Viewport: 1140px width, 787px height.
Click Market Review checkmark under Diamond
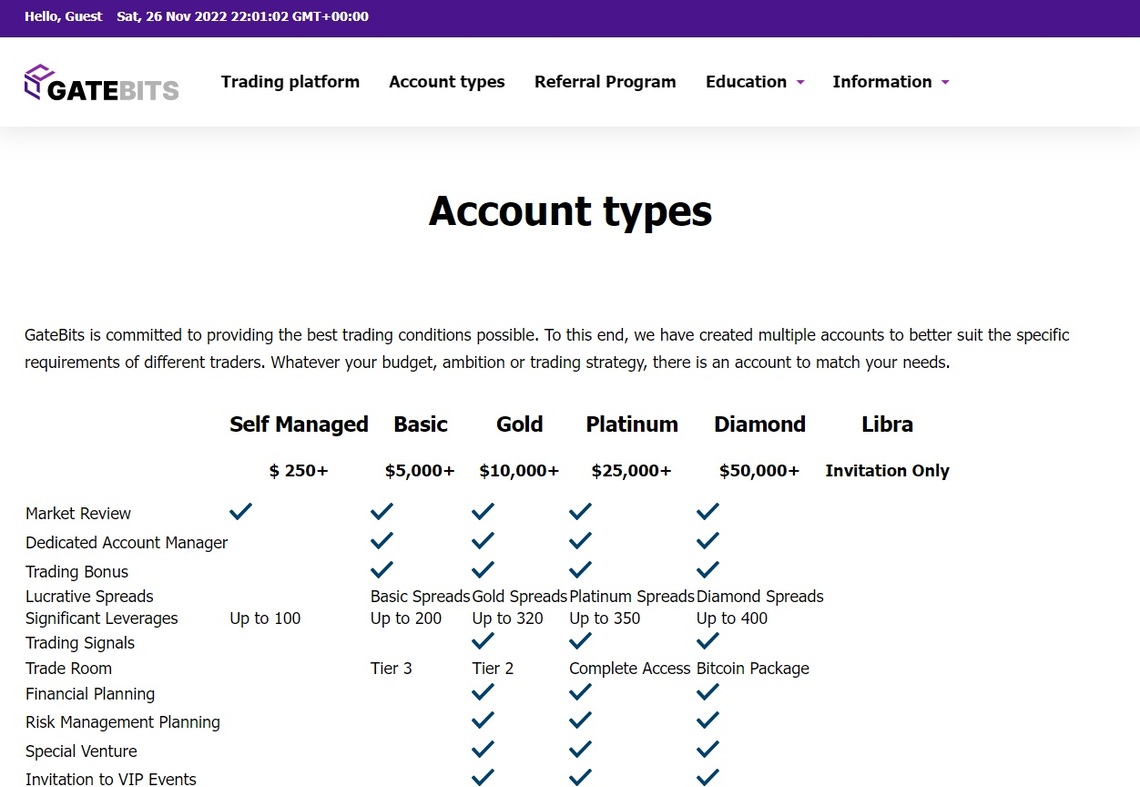tap(707, 511)
